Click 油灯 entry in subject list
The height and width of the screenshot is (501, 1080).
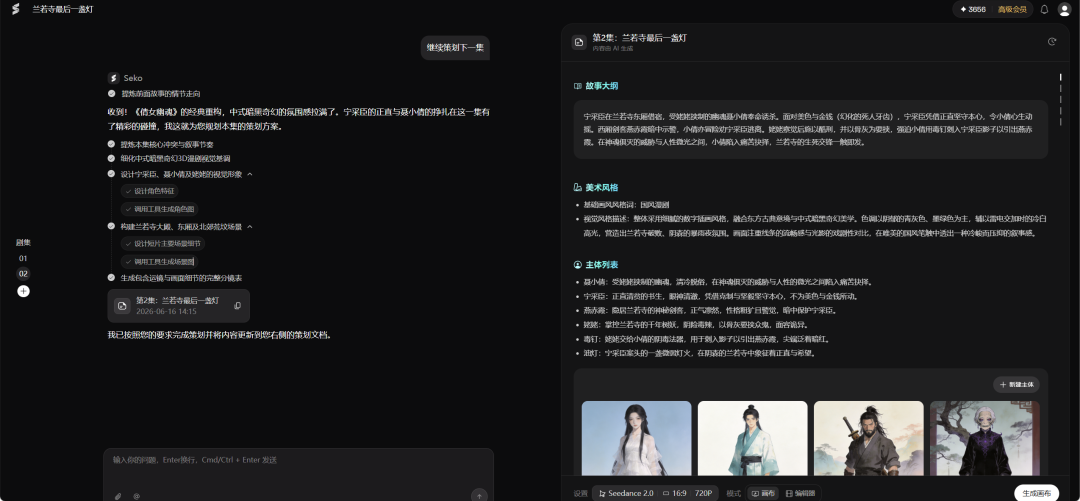tap(700, 353)
